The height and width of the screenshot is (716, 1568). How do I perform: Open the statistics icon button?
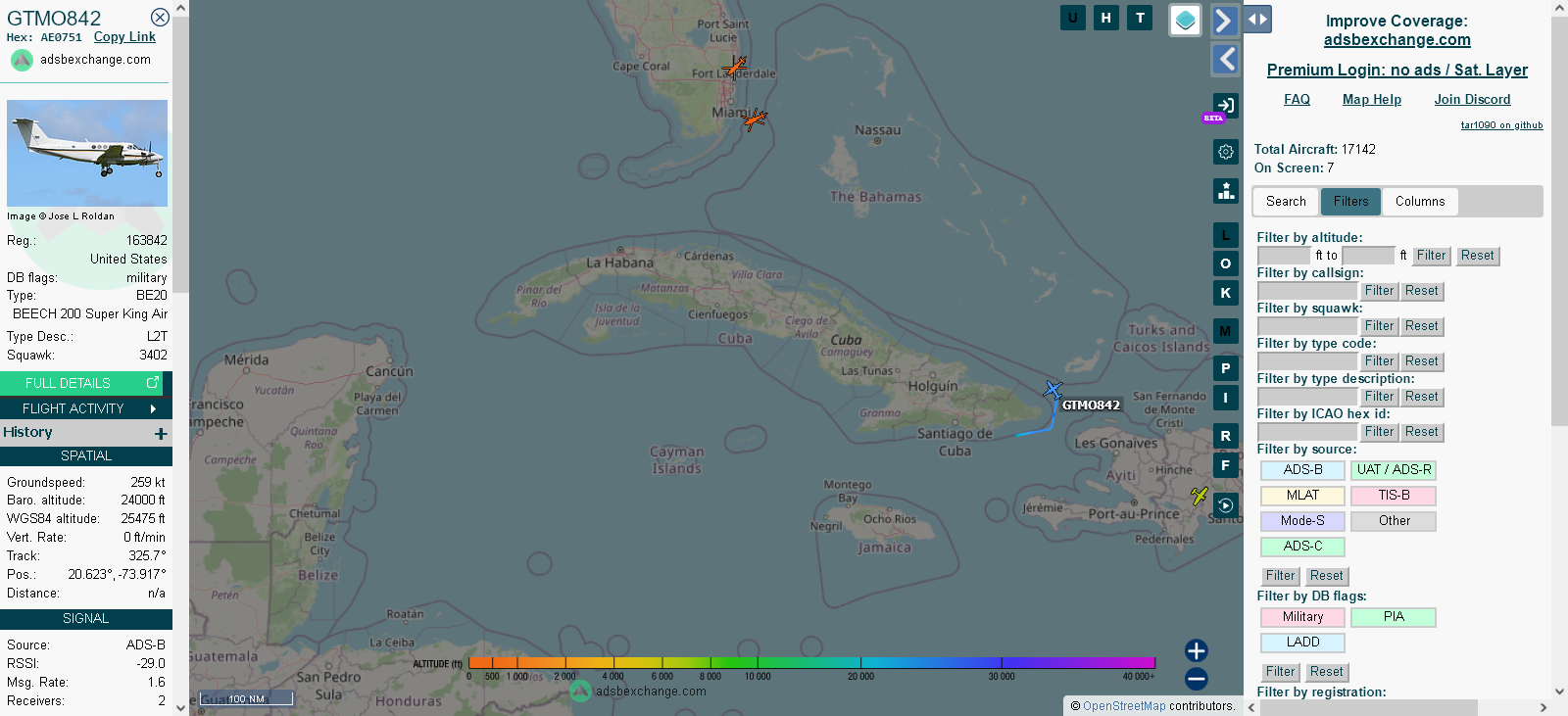tap(1226, 191)
